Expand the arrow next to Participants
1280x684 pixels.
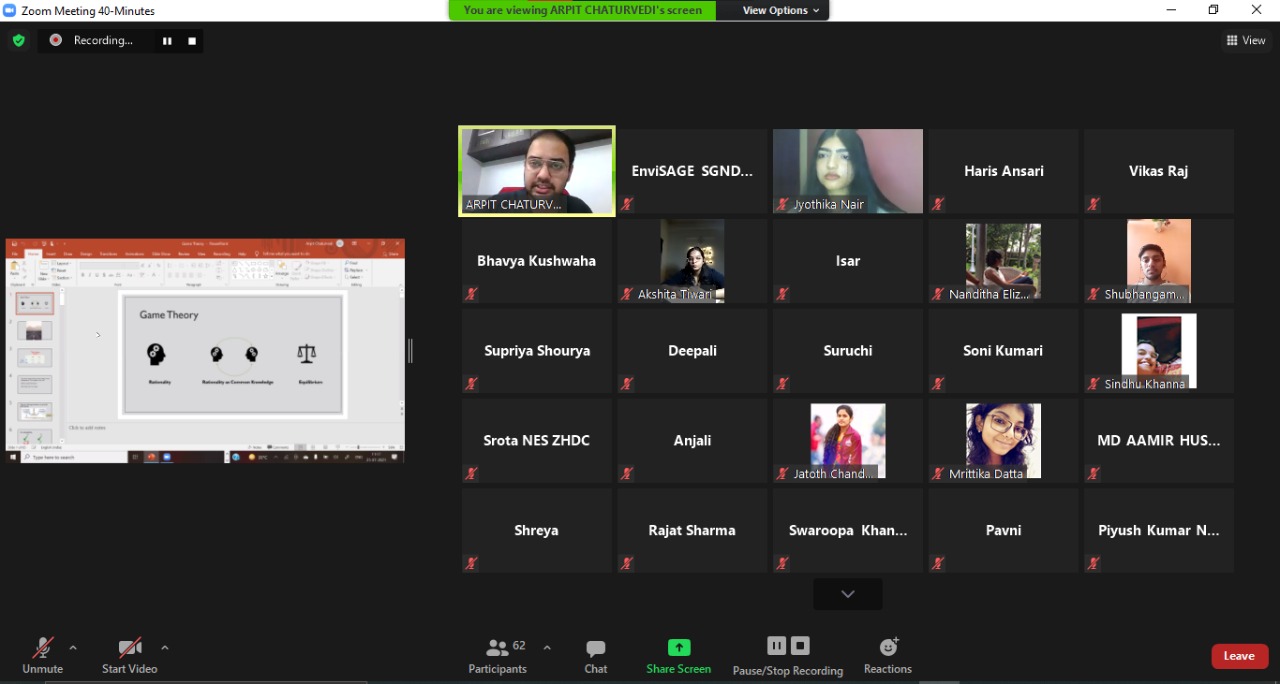pyautogui.click(x=547, y=647)
